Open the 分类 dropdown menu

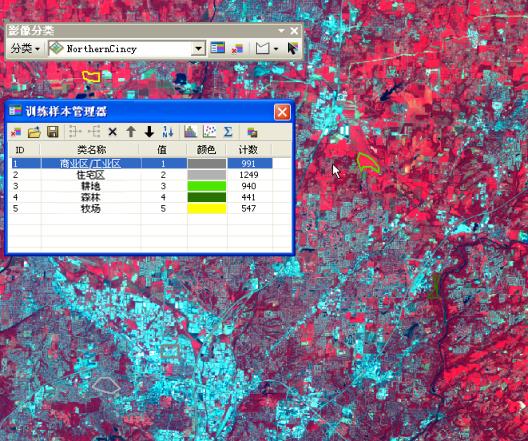pyautogui.click(x=25, y=49)
